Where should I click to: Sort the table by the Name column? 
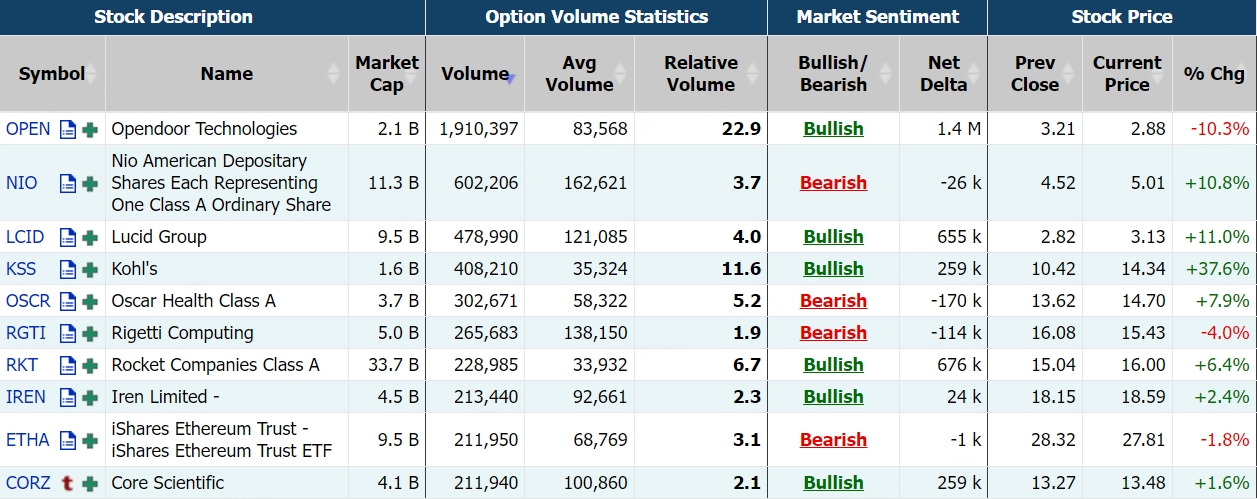pyautogui.click(x=227, y=74)
